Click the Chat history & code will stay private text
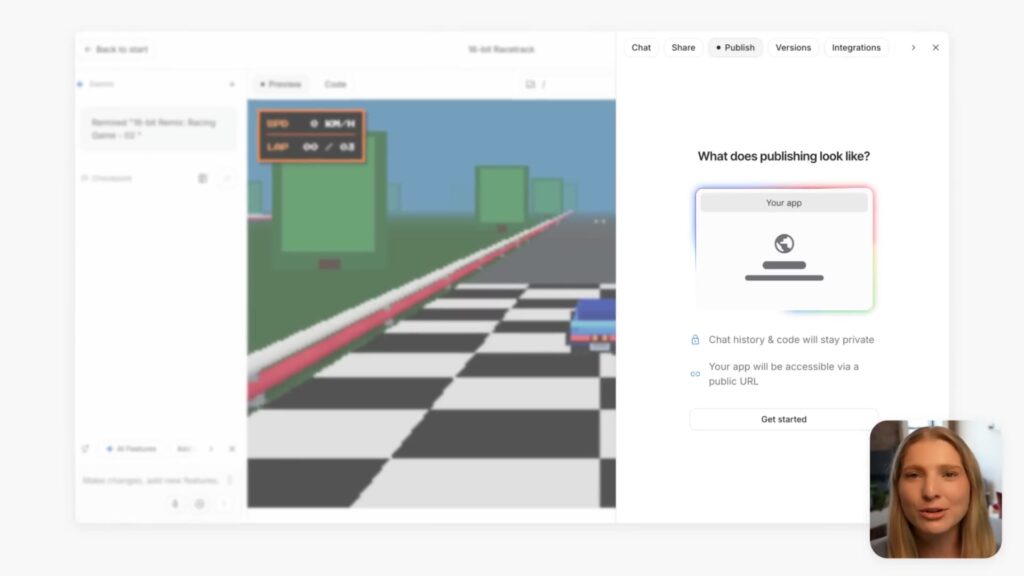Screen dimensions: 1024x576 (791, 340)
